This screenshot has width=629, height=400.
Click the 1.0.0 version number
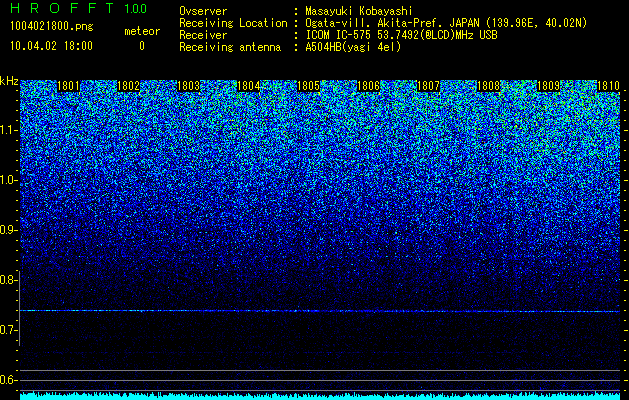coord(136,8)
